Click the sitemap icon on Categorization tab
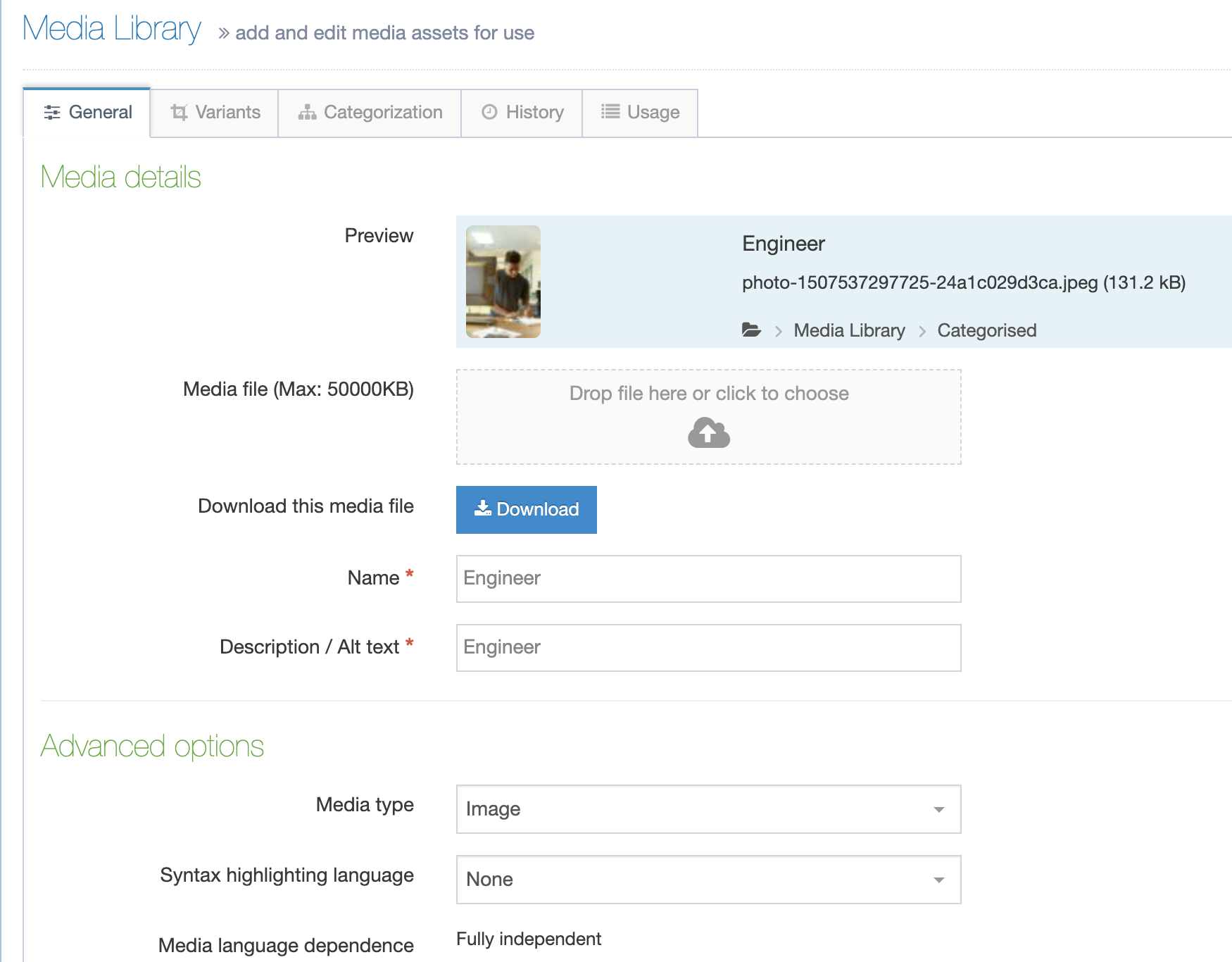Image resolution: width=1232 pixels, height=962 pixels. tap(307, 113)
